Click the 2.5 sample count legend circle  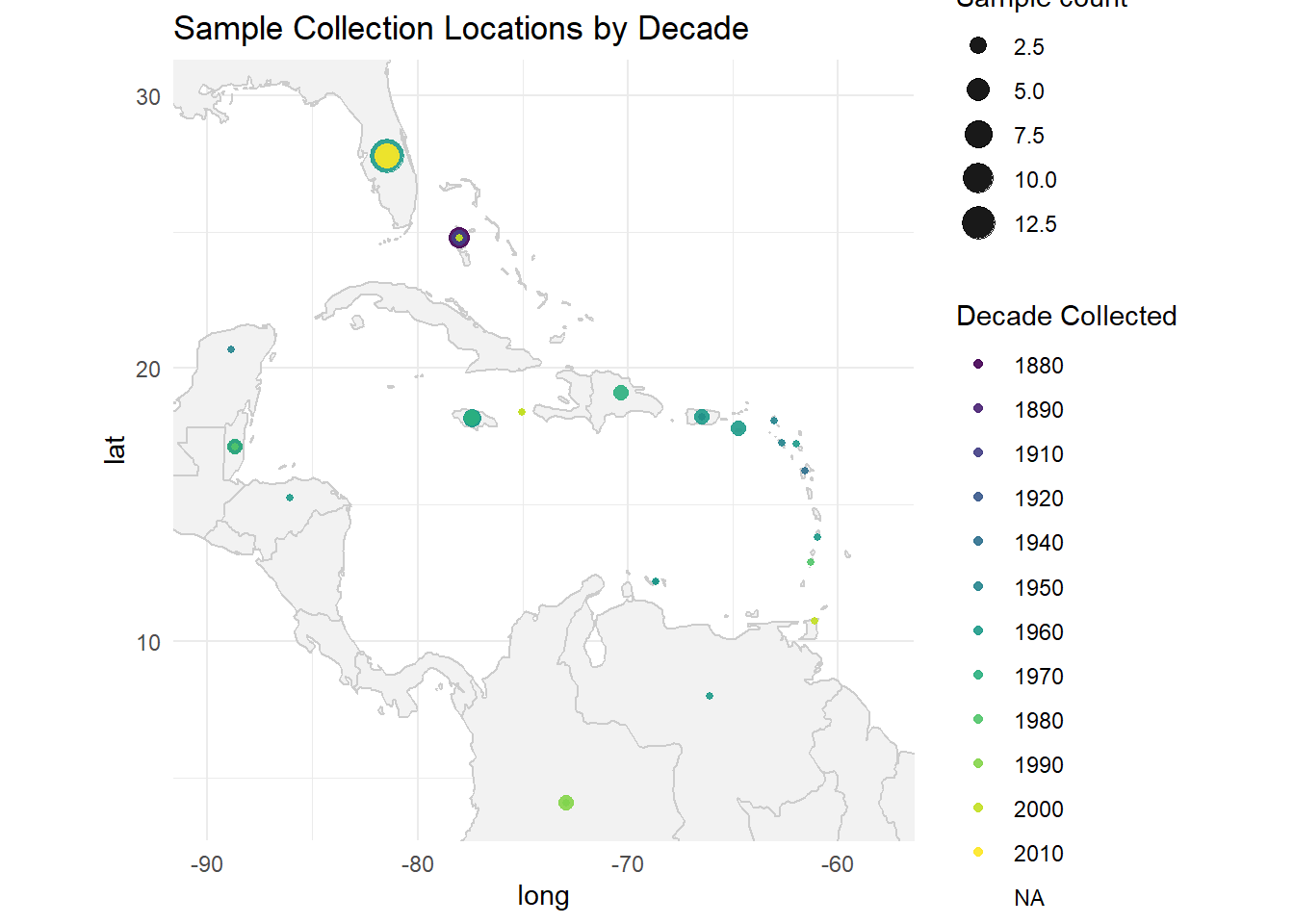pos(978,45)
